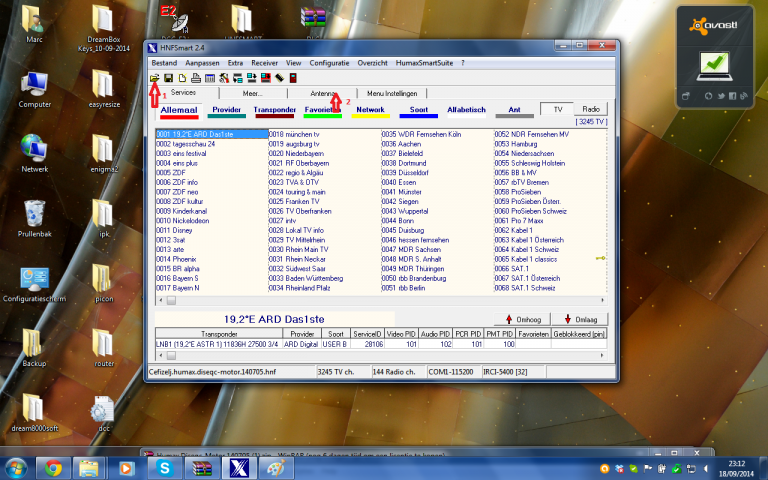The image size is (768, 480).
Task: Click the save floppy disk toolbar icon
Action: (x=169, y=77)
